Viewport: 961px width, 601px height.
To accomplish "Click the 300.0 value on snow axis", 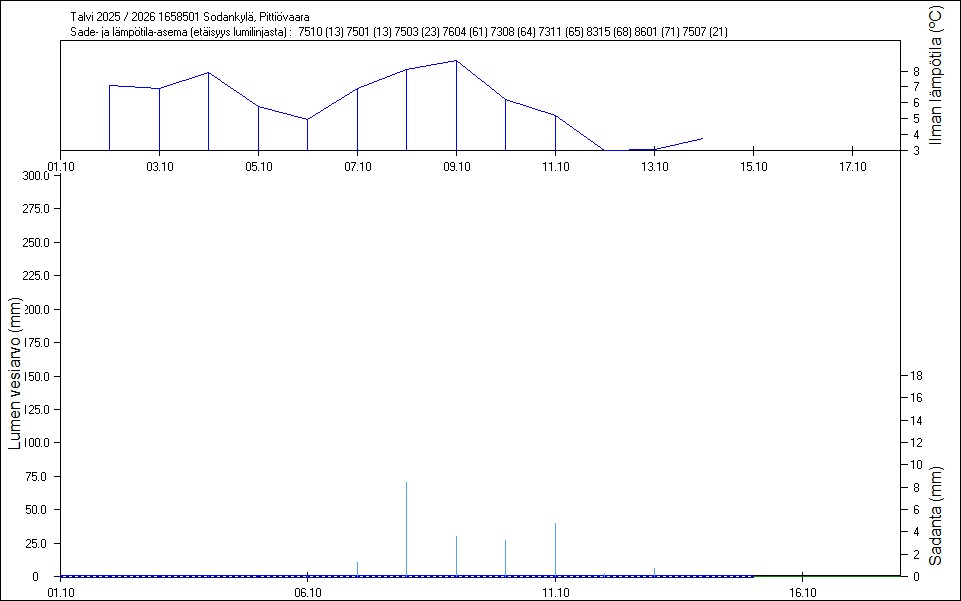I will 36,176.
